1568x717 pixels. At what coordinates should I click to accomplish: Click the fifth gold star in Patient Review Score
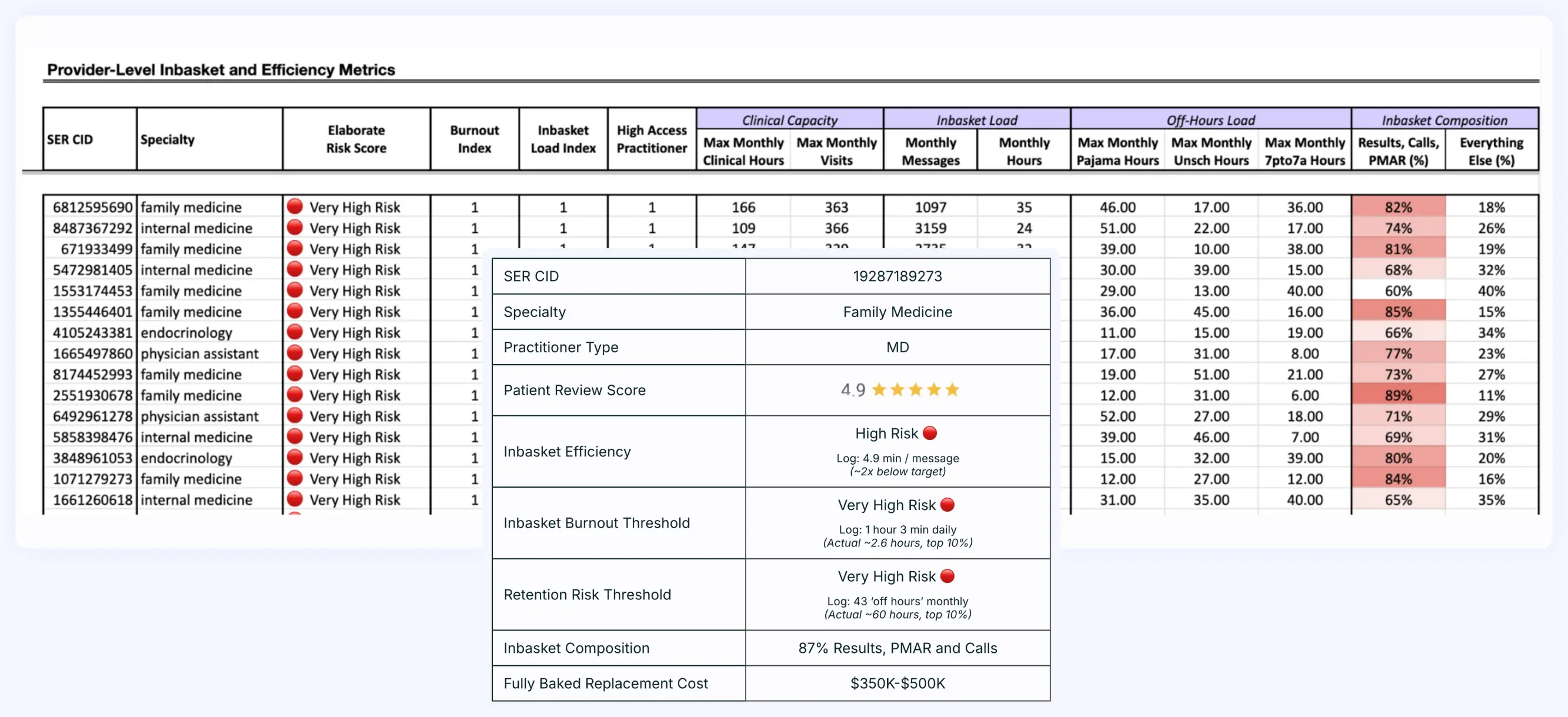pyautogui.click(x=953, y=389)
